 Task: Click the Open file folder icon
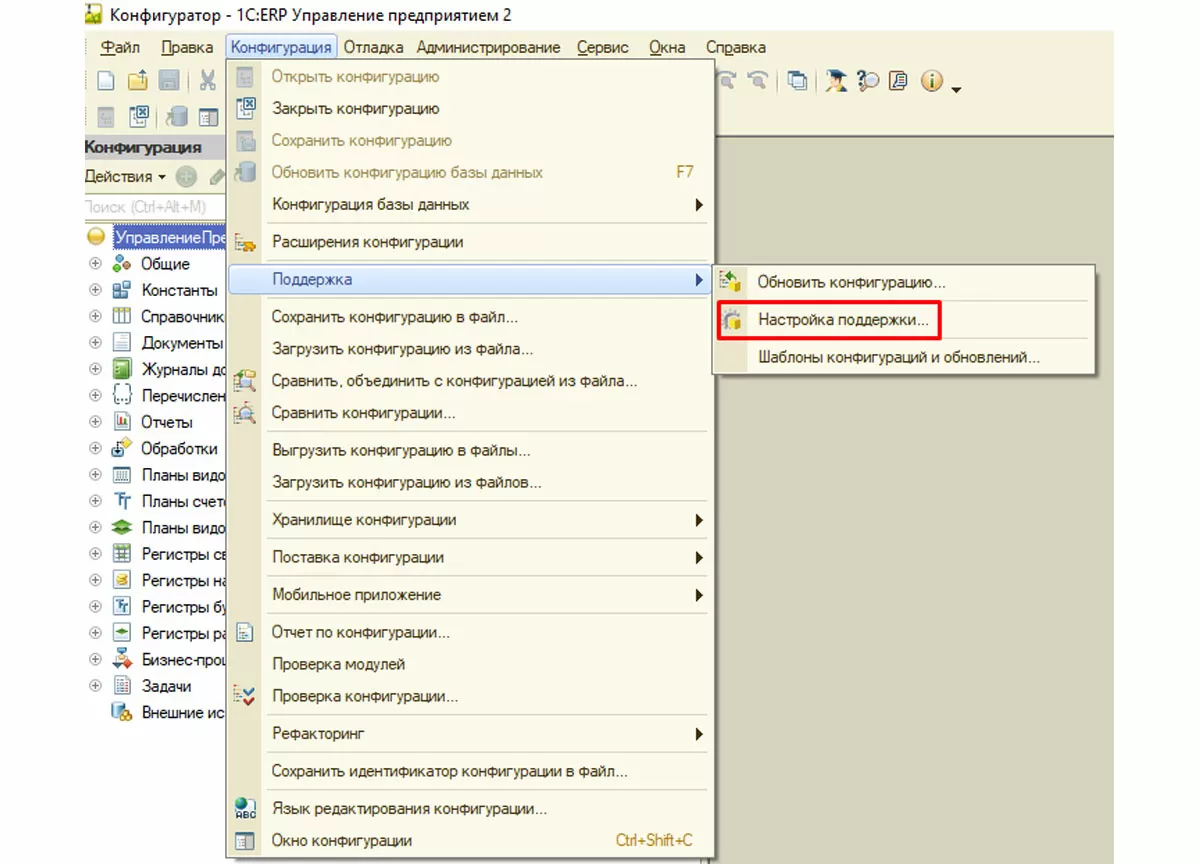(137, 81)
